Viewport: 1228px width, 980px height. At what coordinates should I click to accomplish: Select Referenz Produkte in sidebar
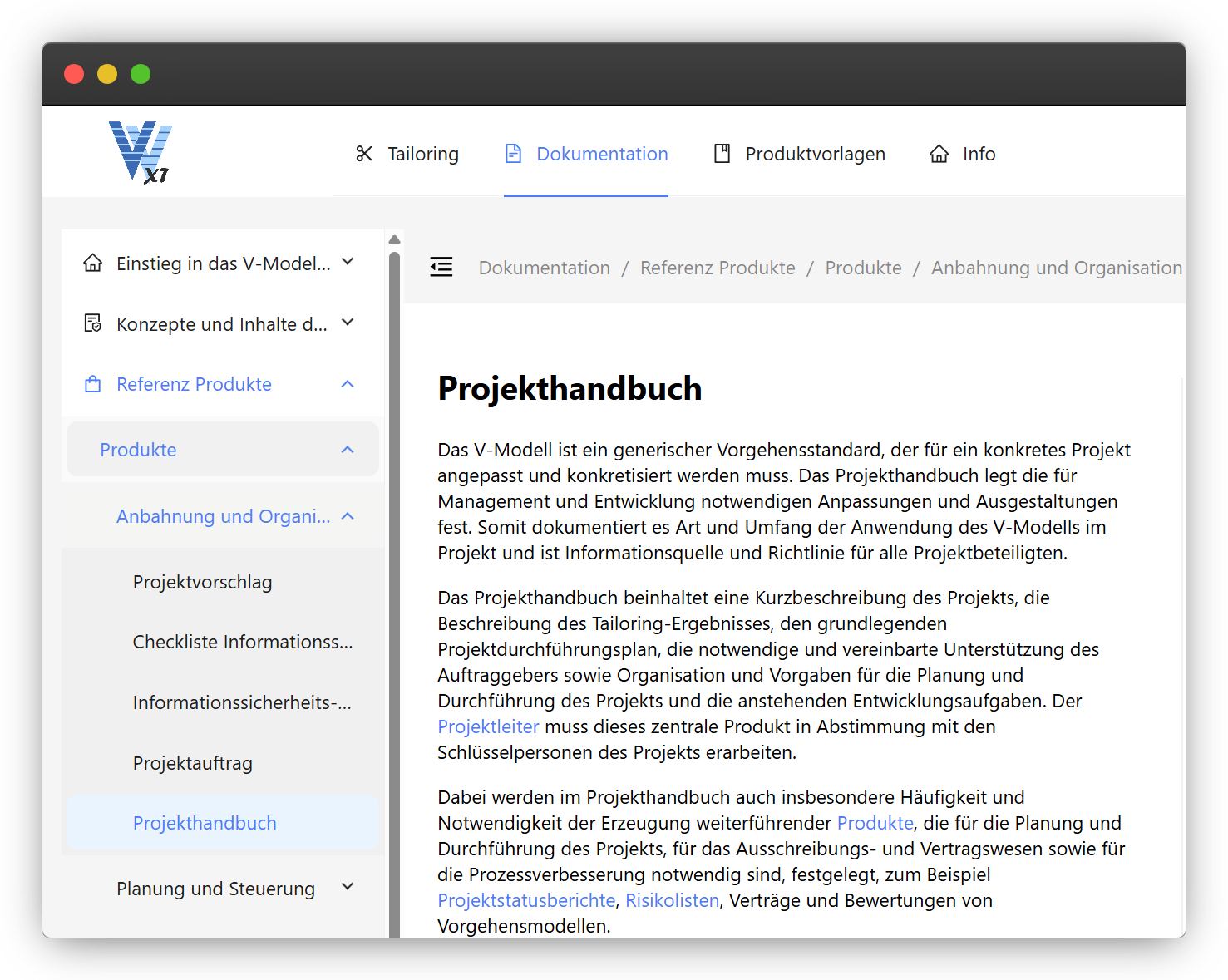coord(222,384)
